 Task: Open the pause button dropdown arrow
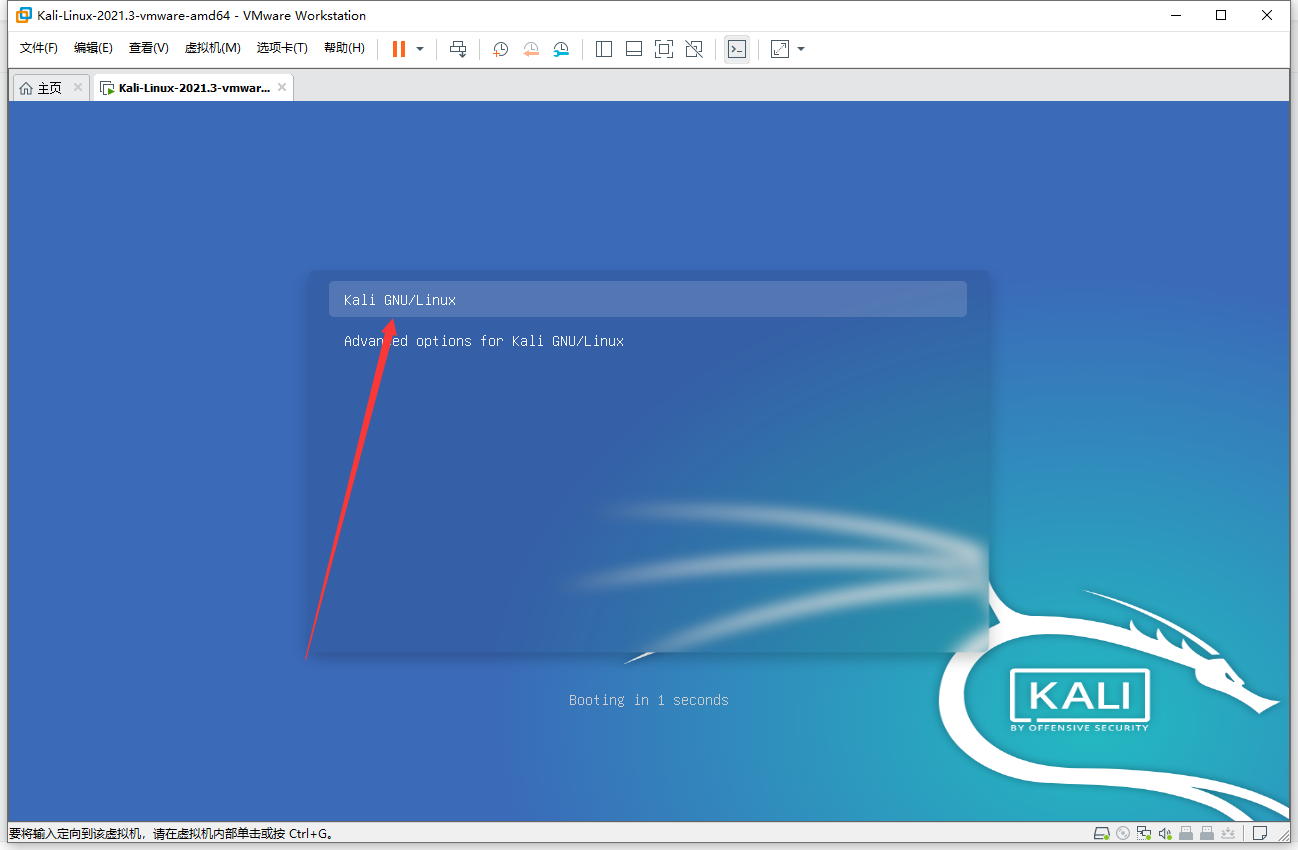419,48
